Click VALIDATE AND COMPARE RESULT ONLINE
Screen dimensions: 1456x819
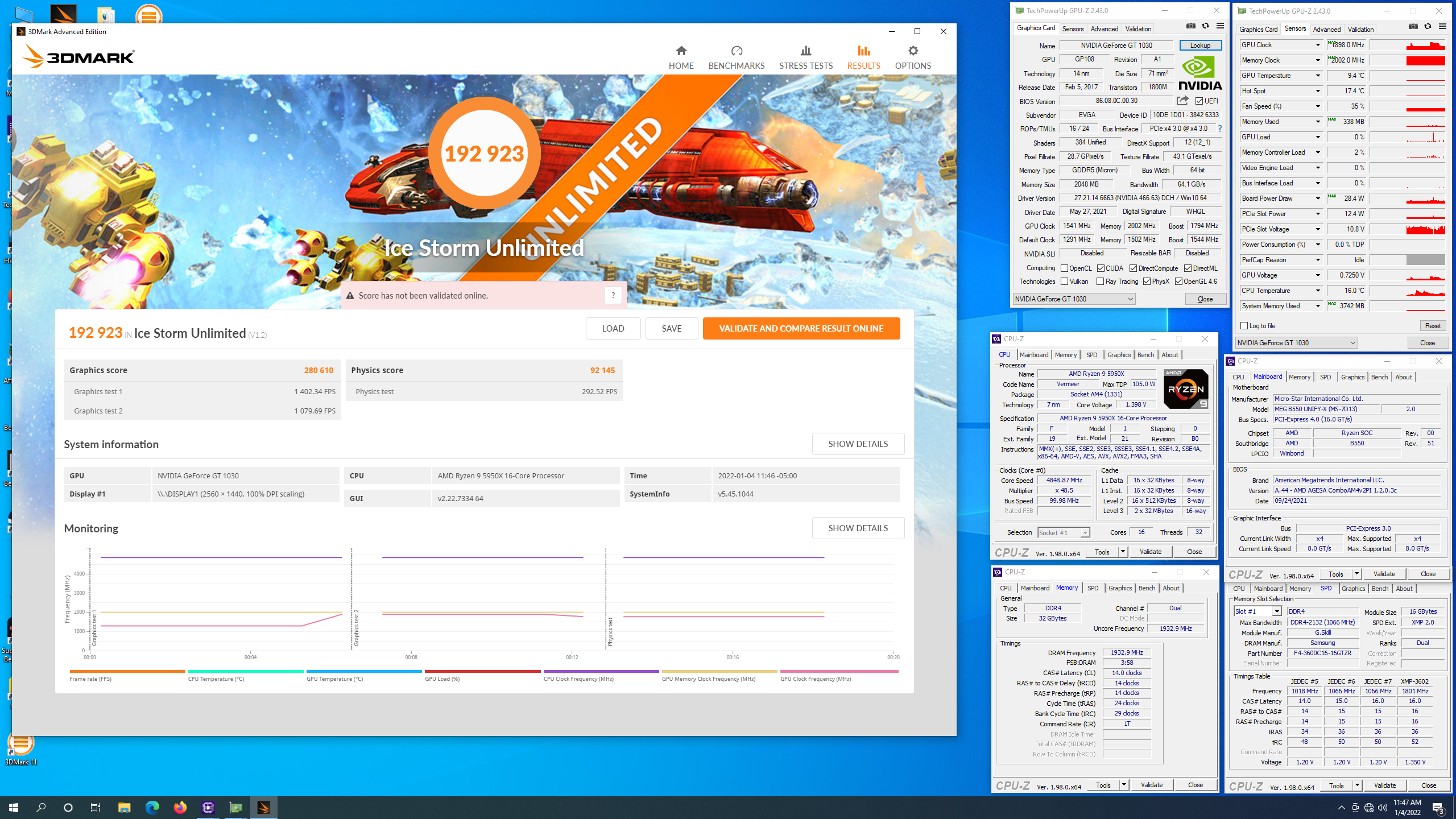(x=801, y=328)
